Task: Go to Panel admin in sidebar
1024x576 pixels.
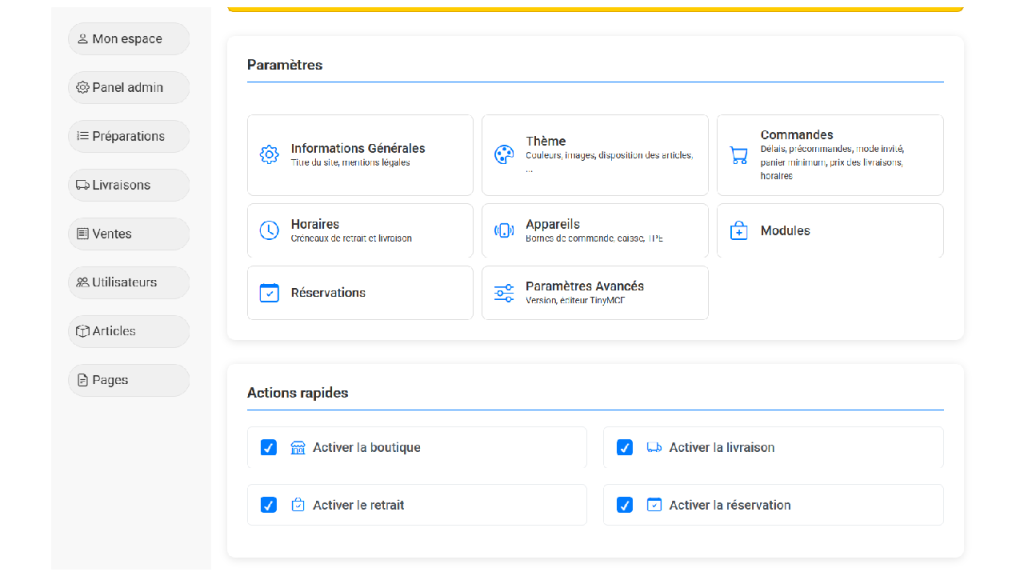Action: pos(128,88)
